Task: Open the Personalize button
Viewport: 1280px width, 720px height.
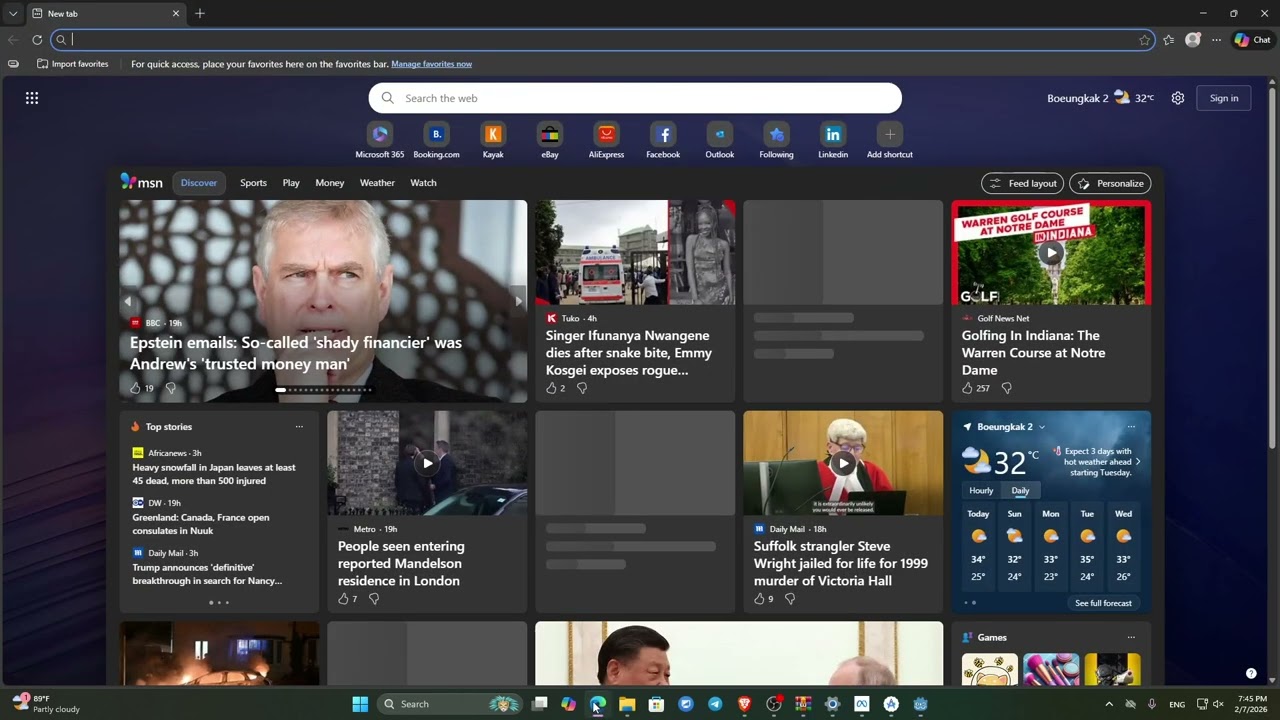Action: pos(1110,183)
